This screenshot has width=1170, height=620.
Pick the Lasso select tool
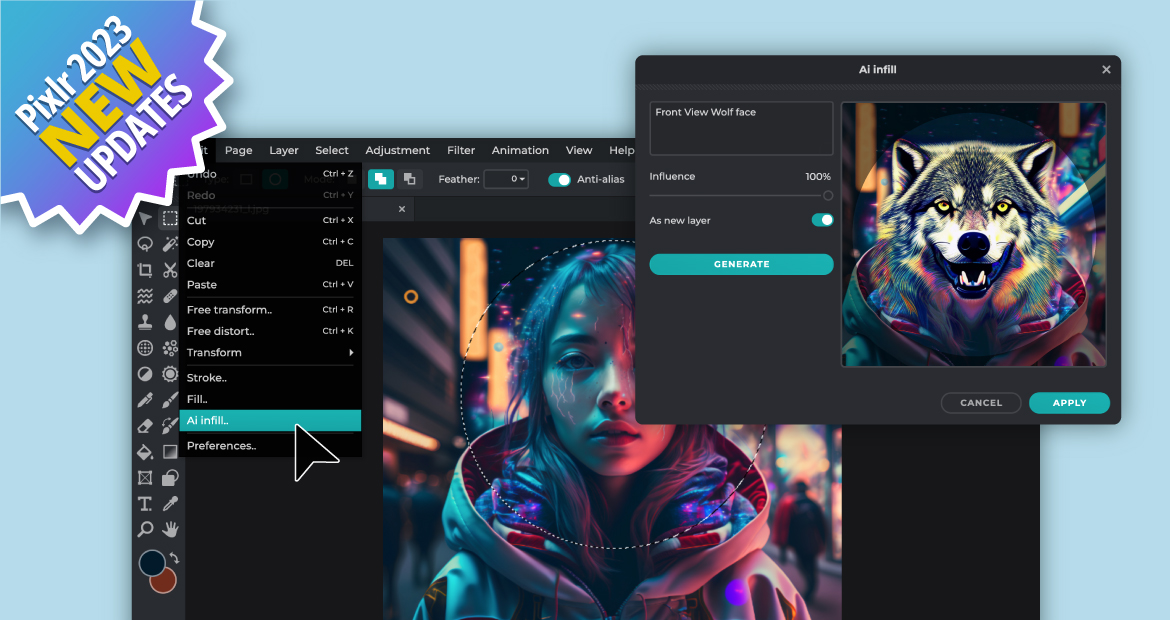click(x=145, y=244)
